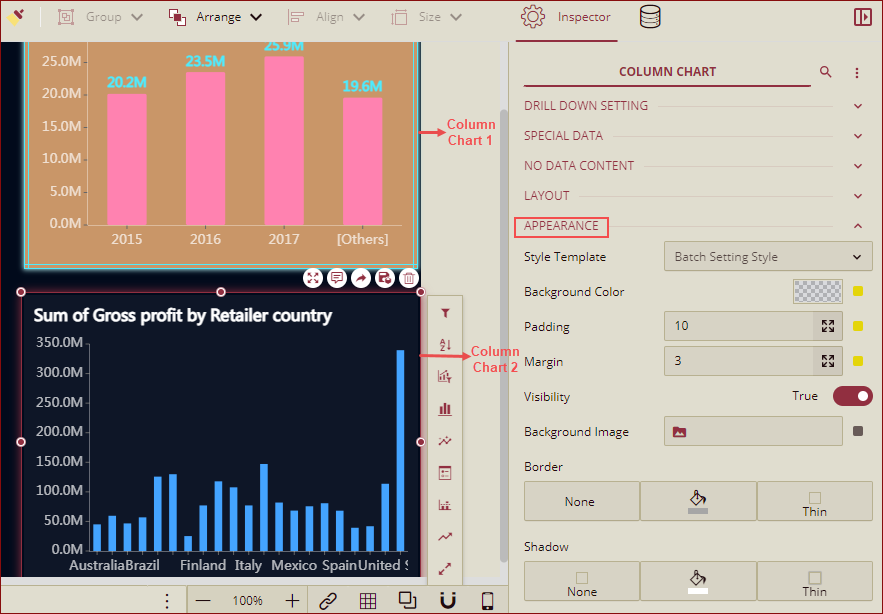Turn off the Visibility toggle

click(x=852, y=396)
